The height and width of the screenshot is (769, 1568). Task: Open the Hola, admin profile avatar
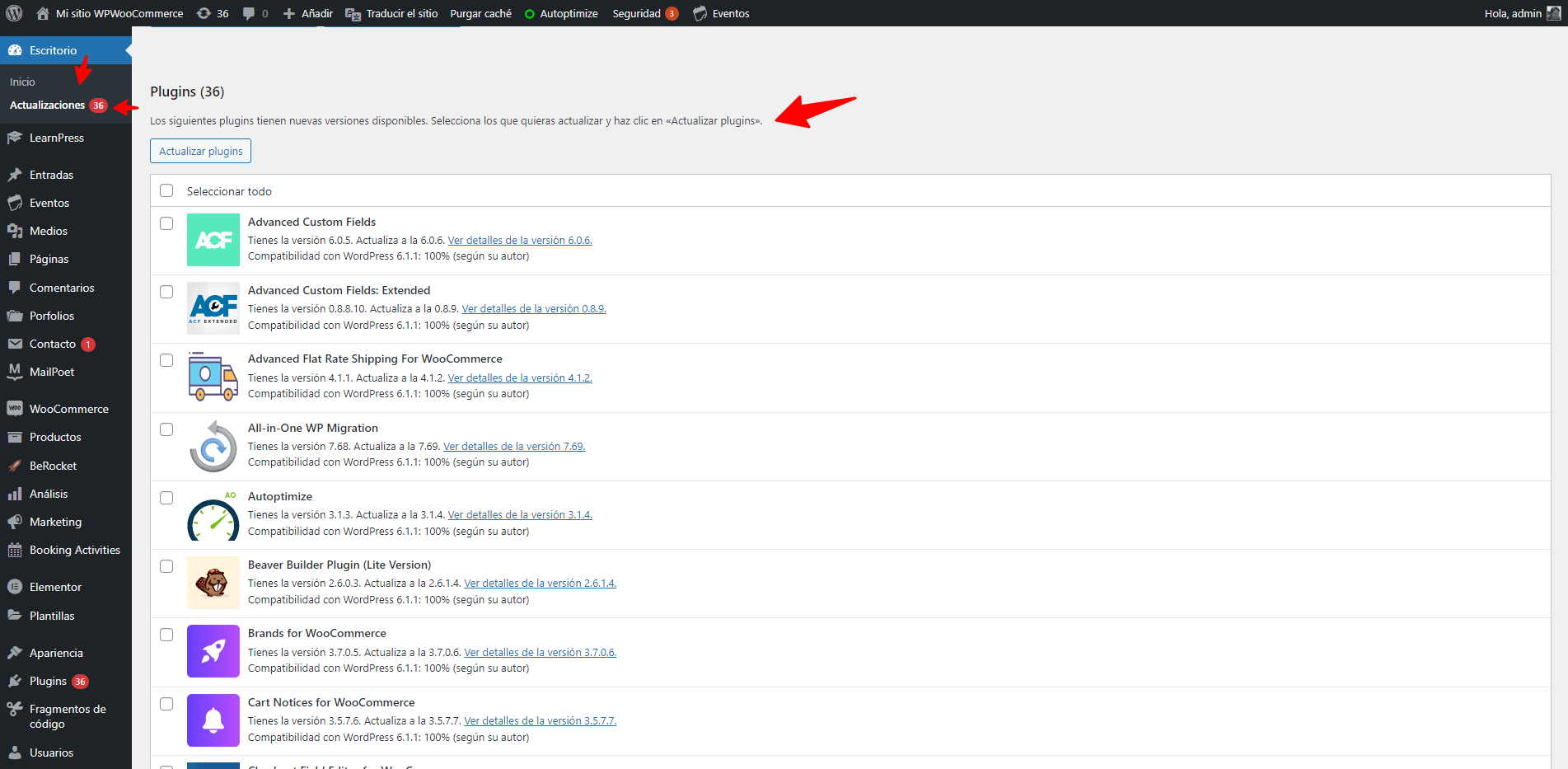[x=1553, y=13]
